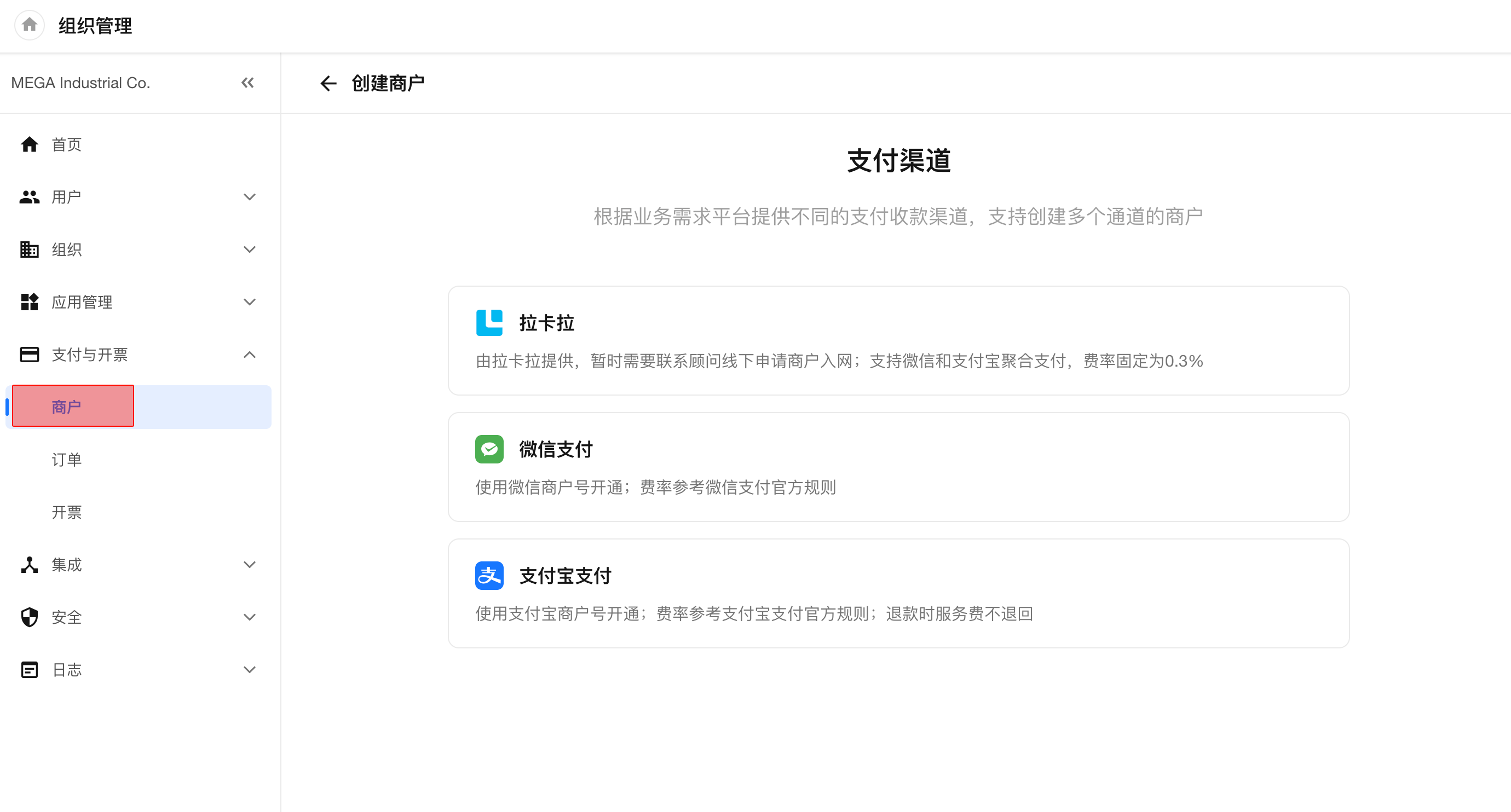
Task: Choose the 拉卡拉 payment channel card
Action: tap(898, 341)
